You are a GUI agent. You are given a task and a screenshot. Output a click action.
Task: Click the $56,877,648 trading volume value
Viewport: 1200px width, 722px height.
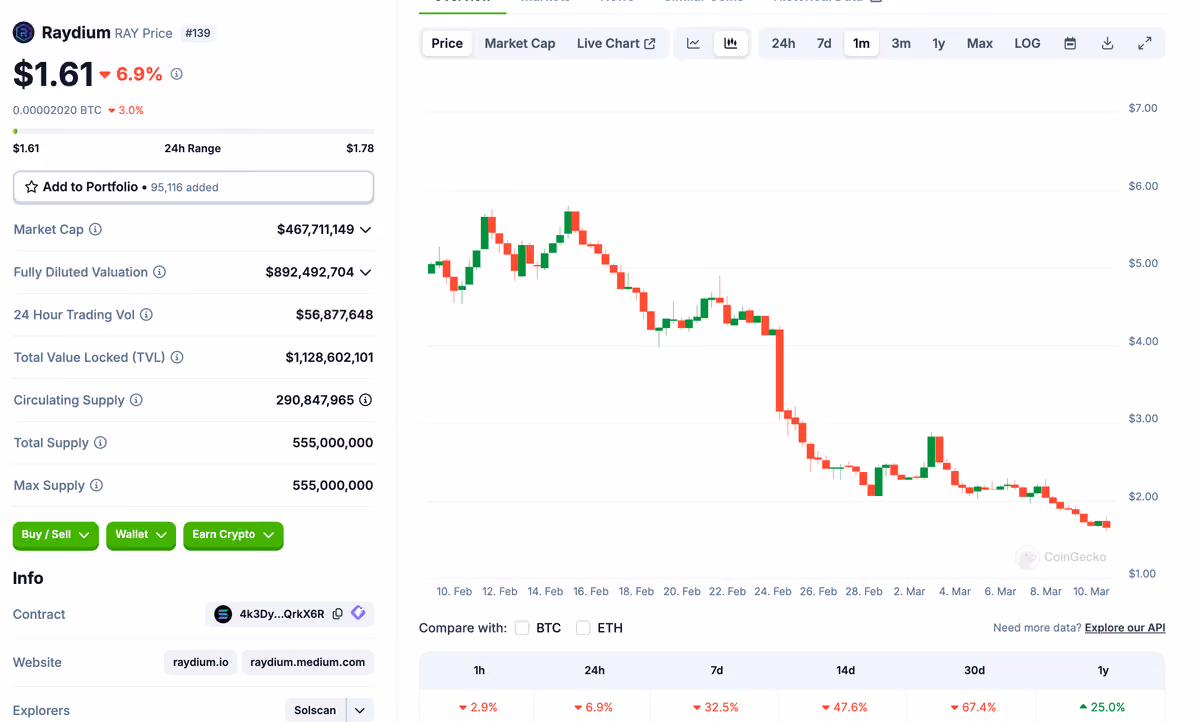click(334, 315)
